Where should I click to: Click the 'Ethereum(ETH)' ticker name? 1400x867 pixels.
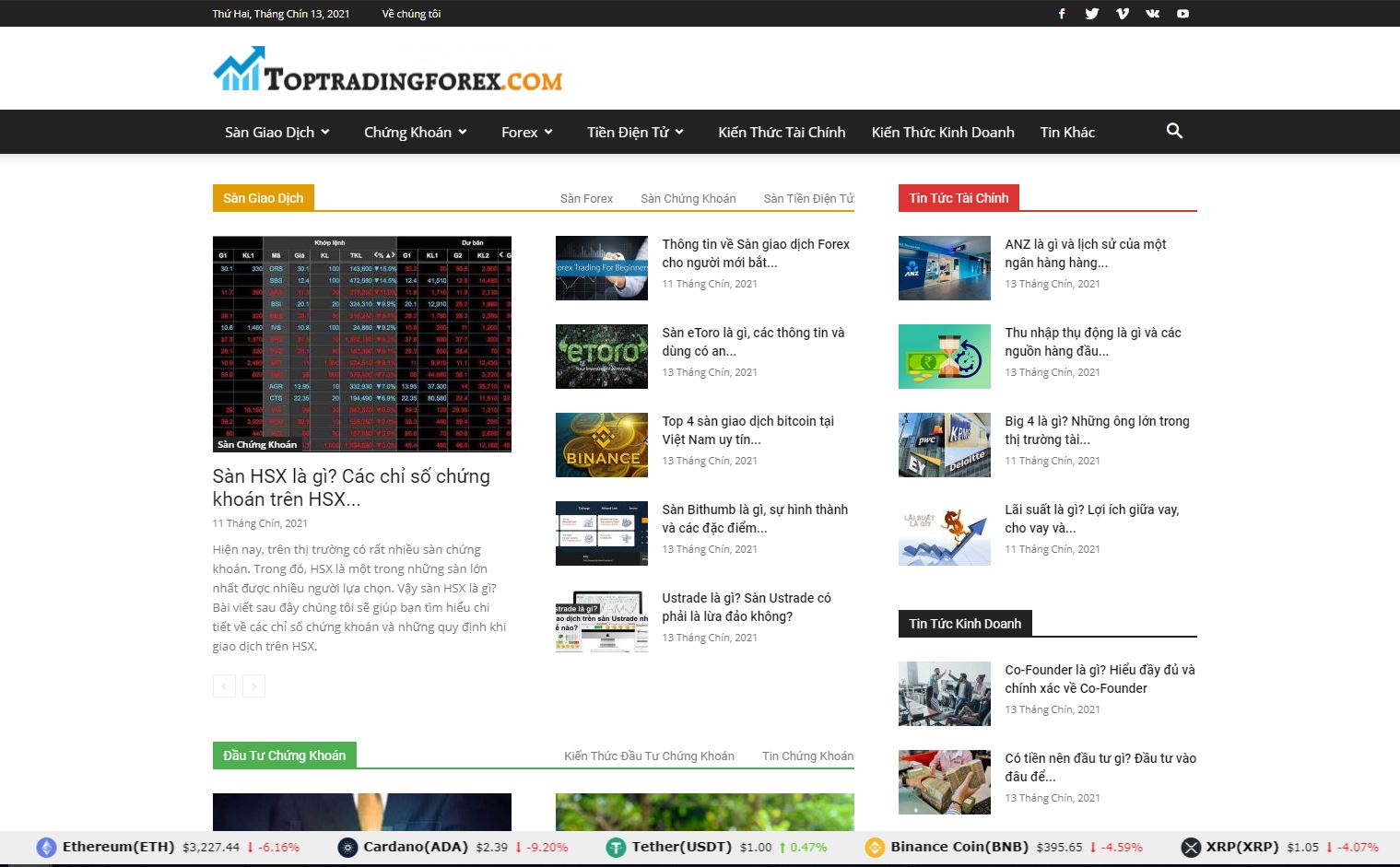(118, 847)
